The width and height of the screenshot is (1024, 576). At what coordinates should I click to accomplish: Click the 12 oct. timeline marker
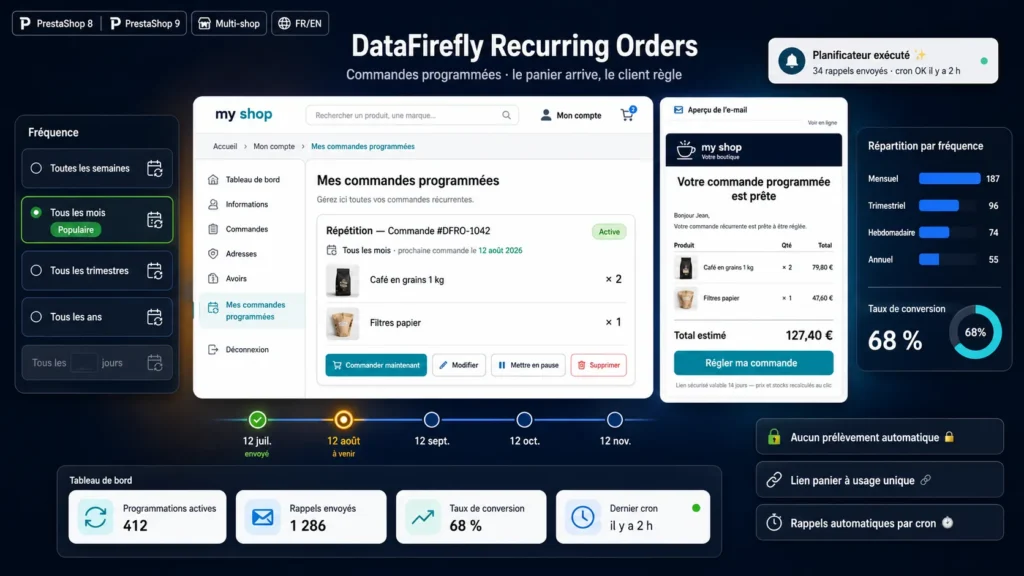524,420
